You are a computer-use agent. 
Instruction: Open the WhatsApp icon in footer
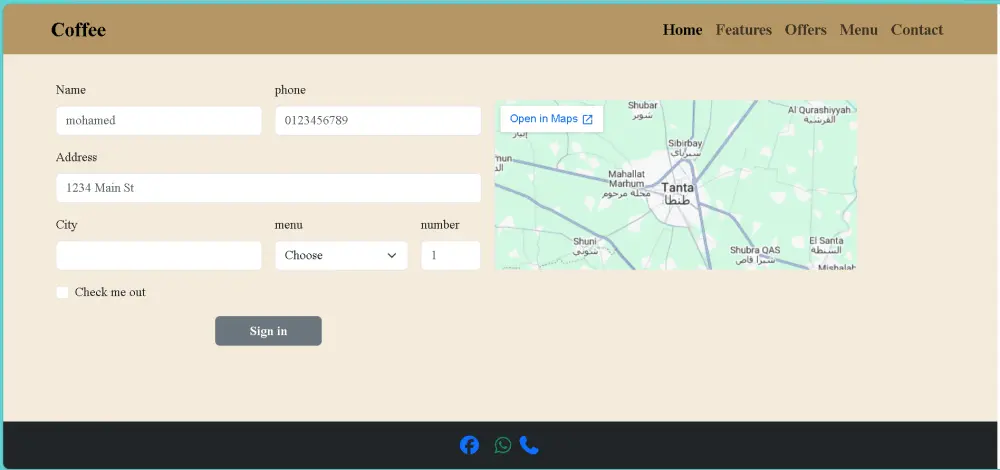(x=503, y=445)
